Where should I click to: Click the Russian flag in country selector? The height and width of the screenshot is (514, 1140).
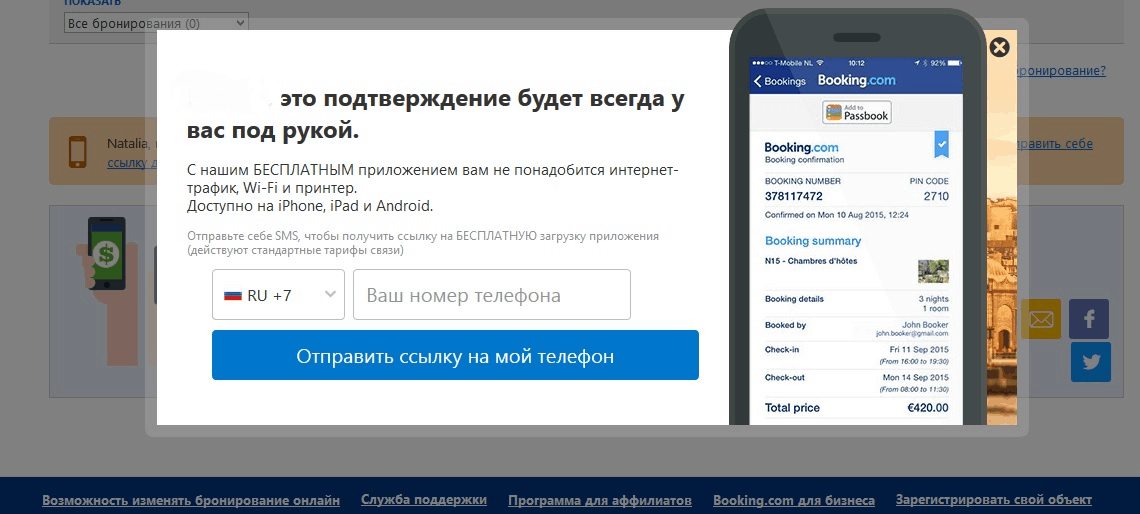pos(233,296)
